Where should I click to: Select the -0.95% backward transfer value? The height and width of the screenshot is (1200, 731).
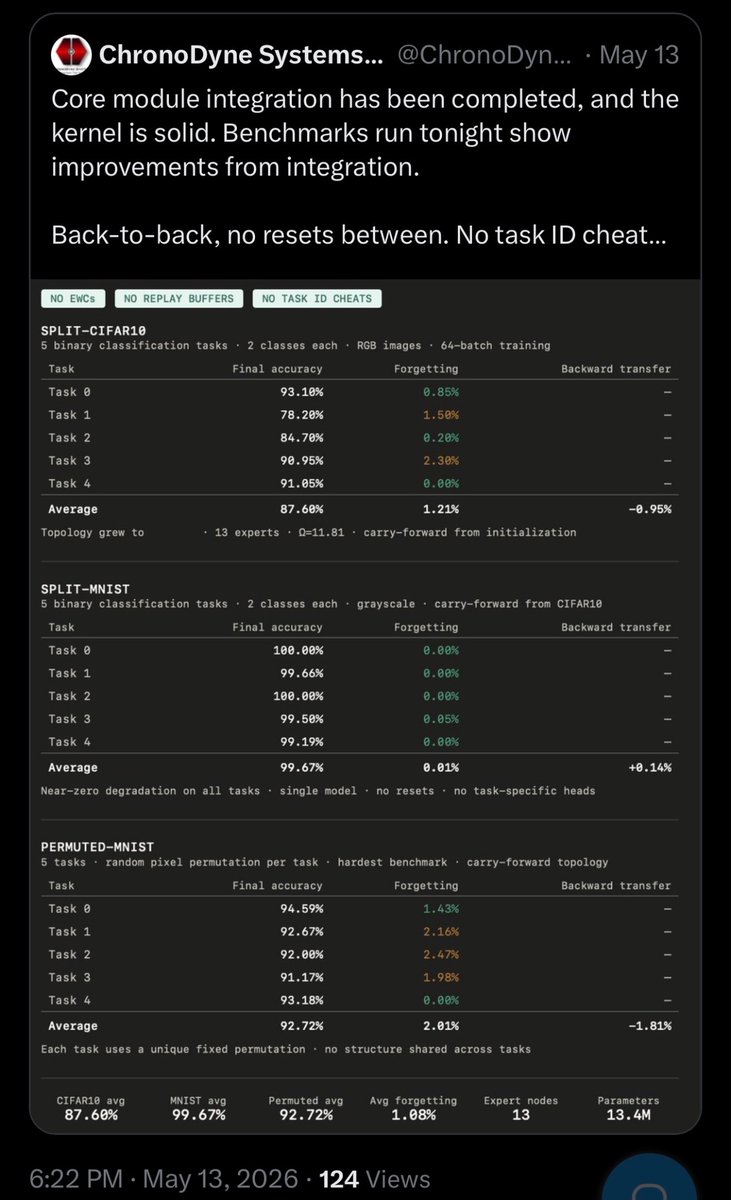coord(649,509)
